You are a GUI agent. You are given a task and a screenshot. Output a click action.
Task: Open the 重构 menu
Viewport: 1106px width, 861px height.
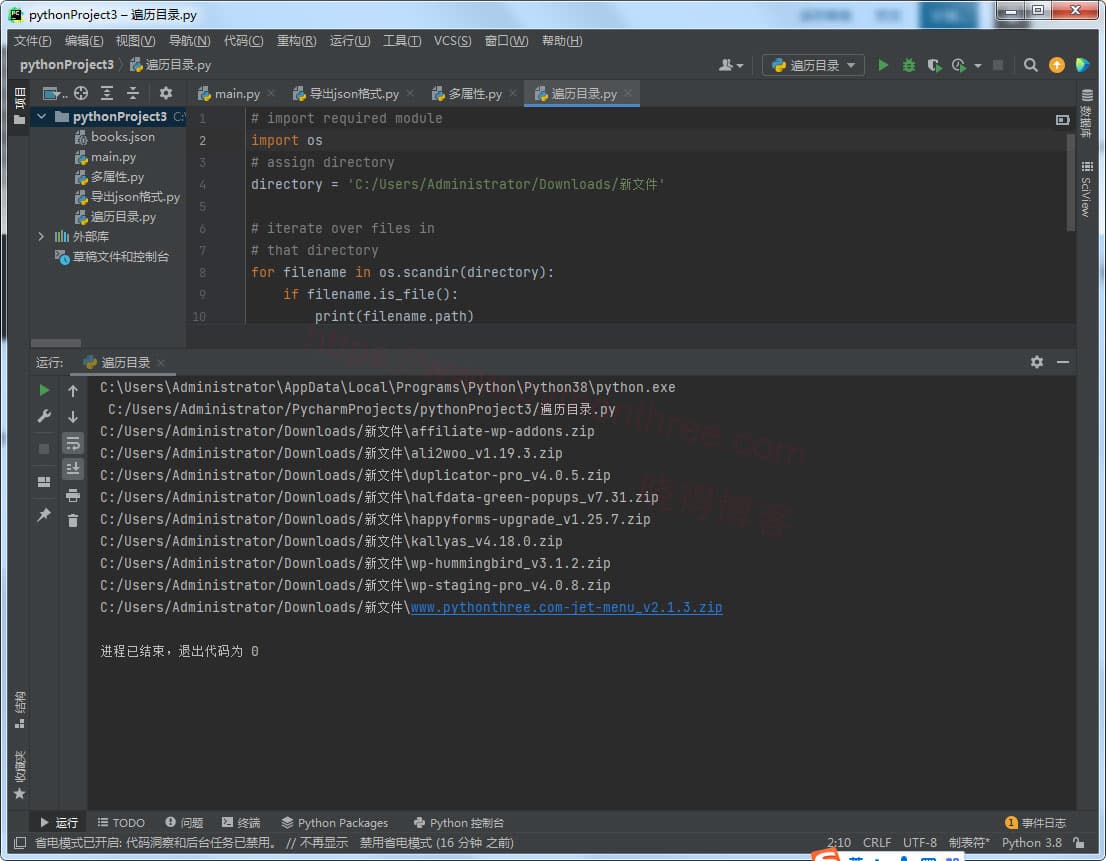point(296,41)
